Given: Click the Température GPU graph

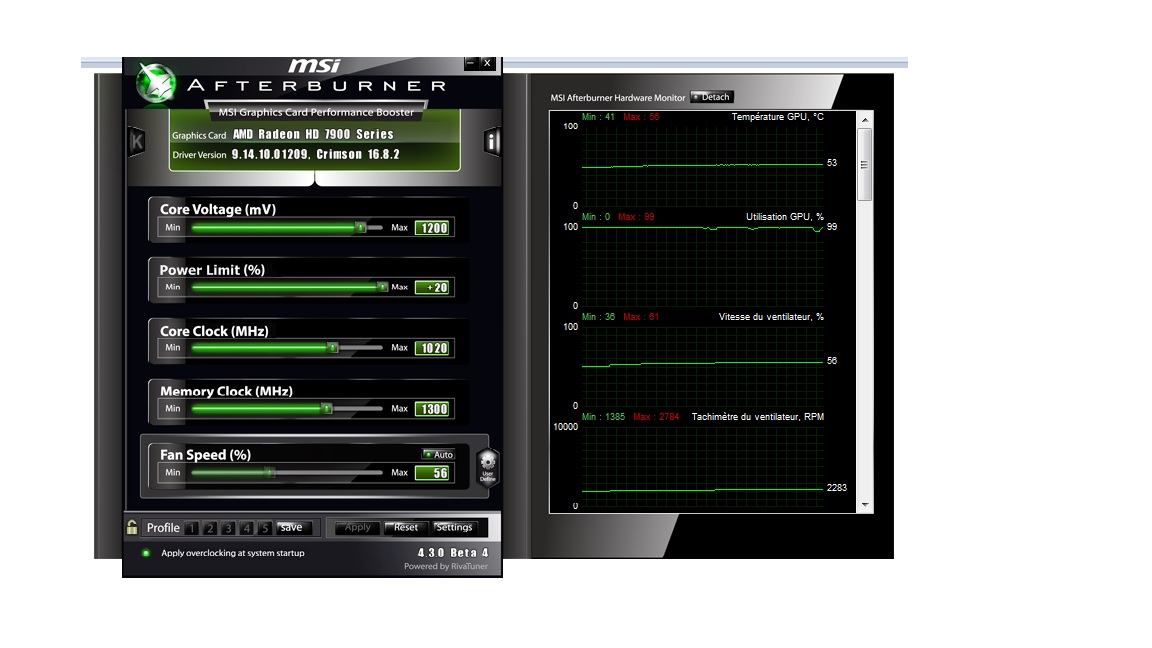Looking at the screenshot, I should 702,166.
